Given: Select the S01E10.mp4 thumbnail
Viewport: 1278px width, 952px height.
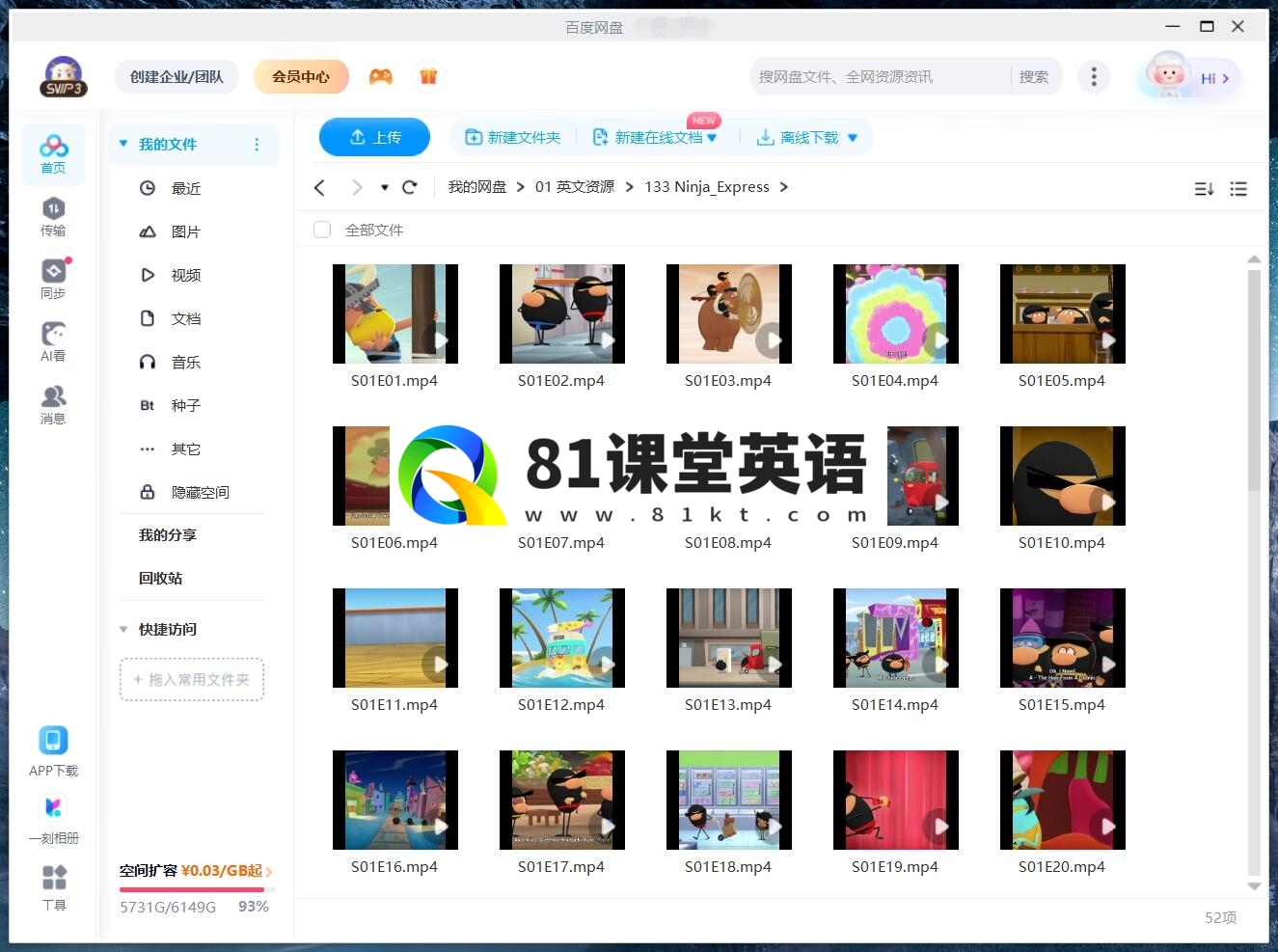Looking at the screenshot, I should [1063, 476].
